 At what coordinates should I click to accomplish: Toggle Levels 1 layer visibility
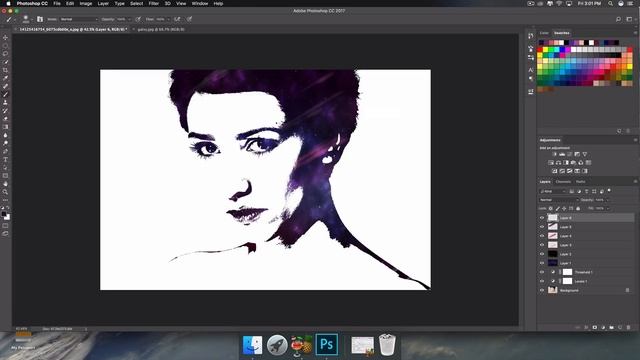point(542,281)
